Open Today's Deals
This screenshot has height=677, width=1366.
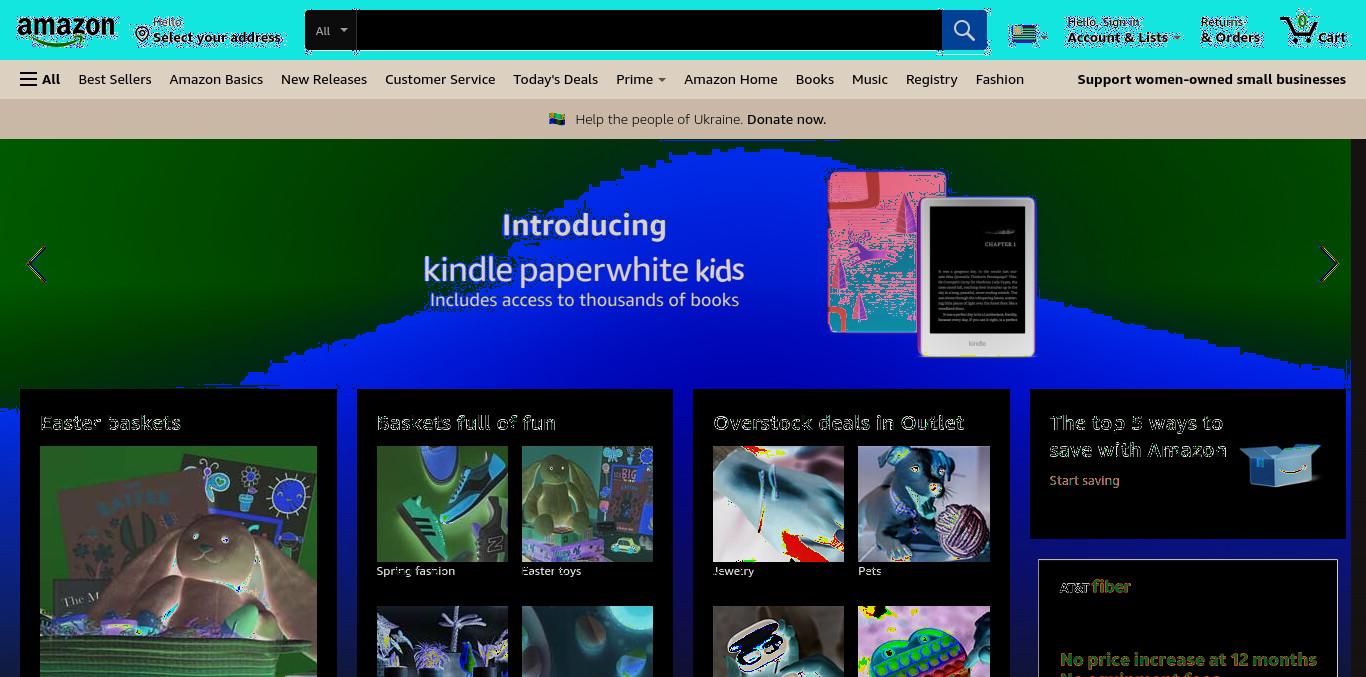pyautogui.click(x=555, y=79)
